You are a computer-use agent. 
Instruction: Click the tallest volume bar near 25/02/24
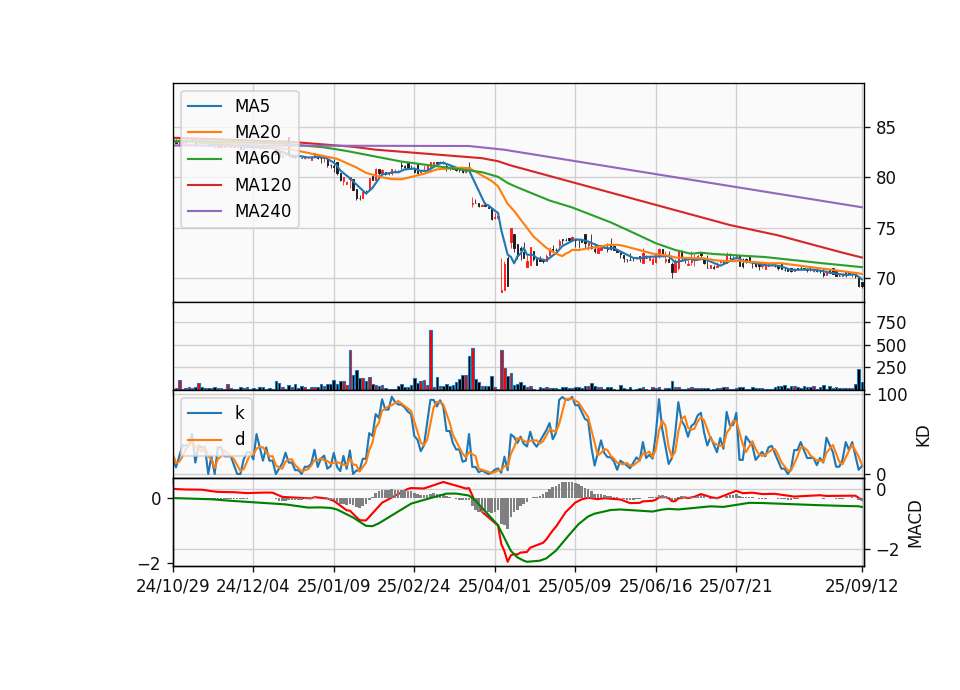pyautogui.click(x=431, y=360)
